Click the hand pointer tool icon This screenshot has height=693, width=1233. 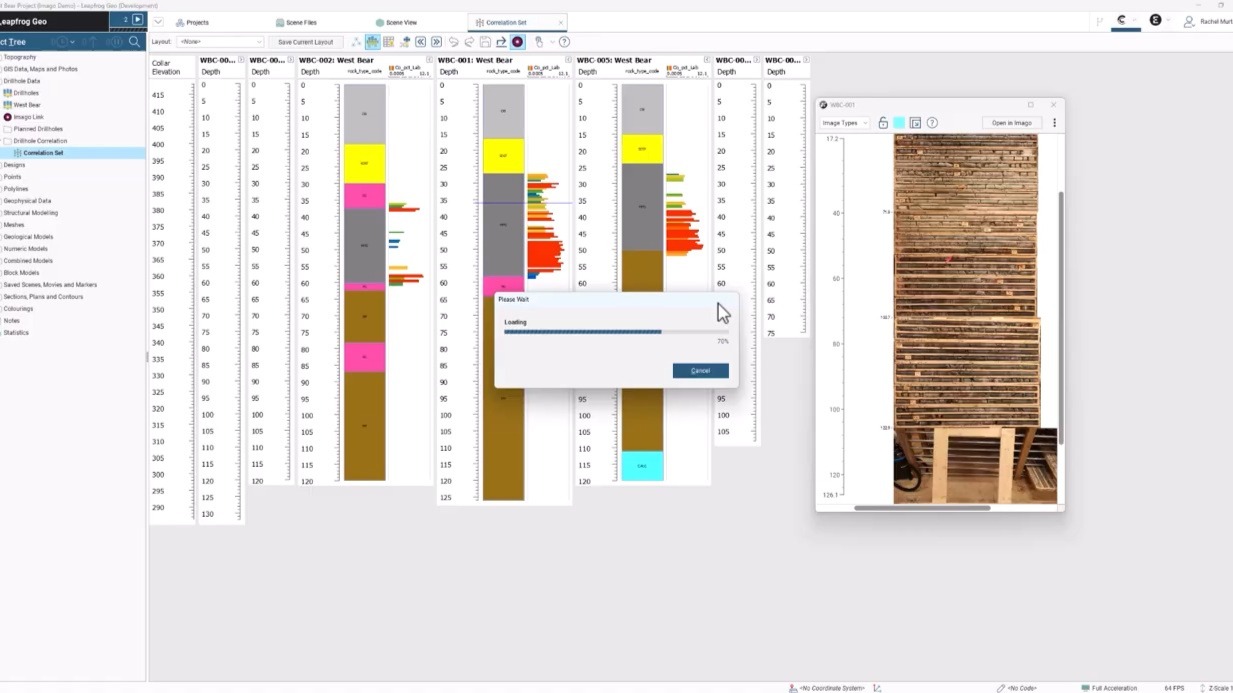[x=538, y=42]
